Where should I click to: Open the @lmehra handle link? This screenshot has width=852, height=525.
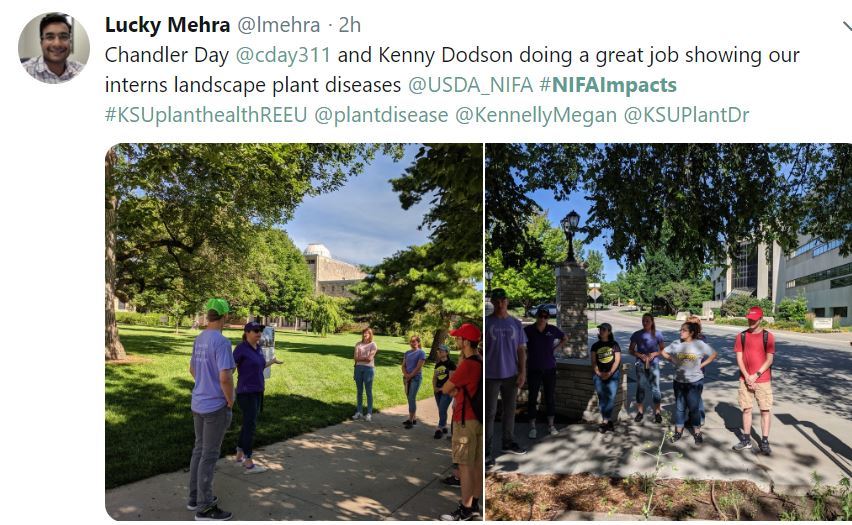pyautogui.click(x=278, y=25)
